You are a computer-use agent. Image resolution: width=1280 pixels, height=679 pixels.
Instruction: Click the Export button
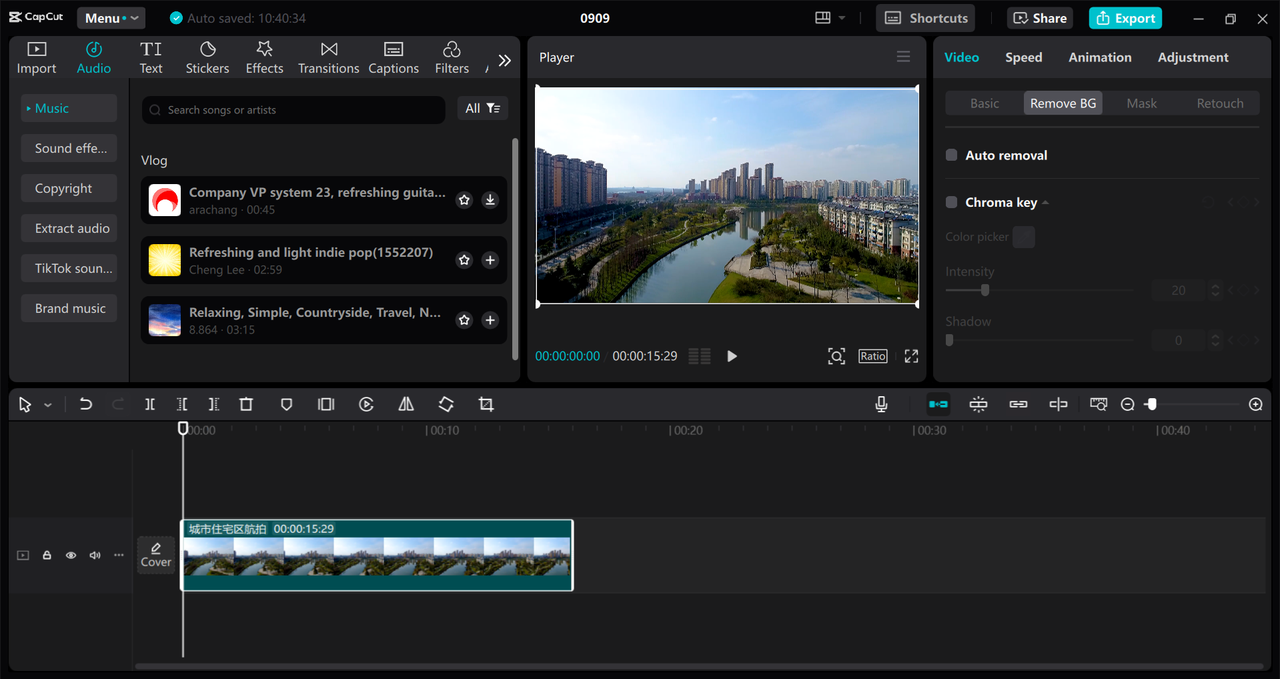[x=1125, y=18]
